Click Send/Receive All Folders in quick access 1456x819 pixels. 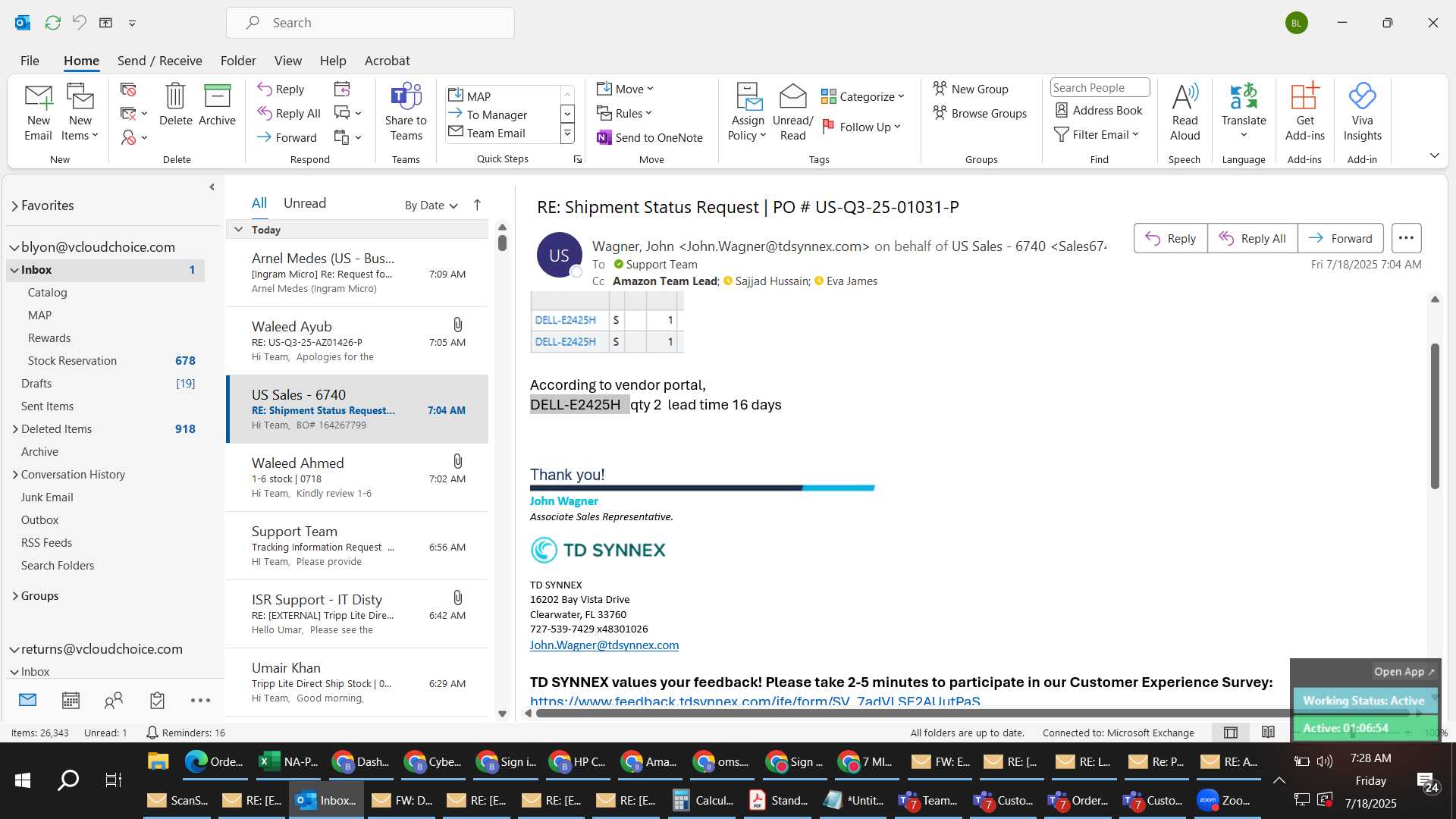pyautogui.click(x=52, y=23)
